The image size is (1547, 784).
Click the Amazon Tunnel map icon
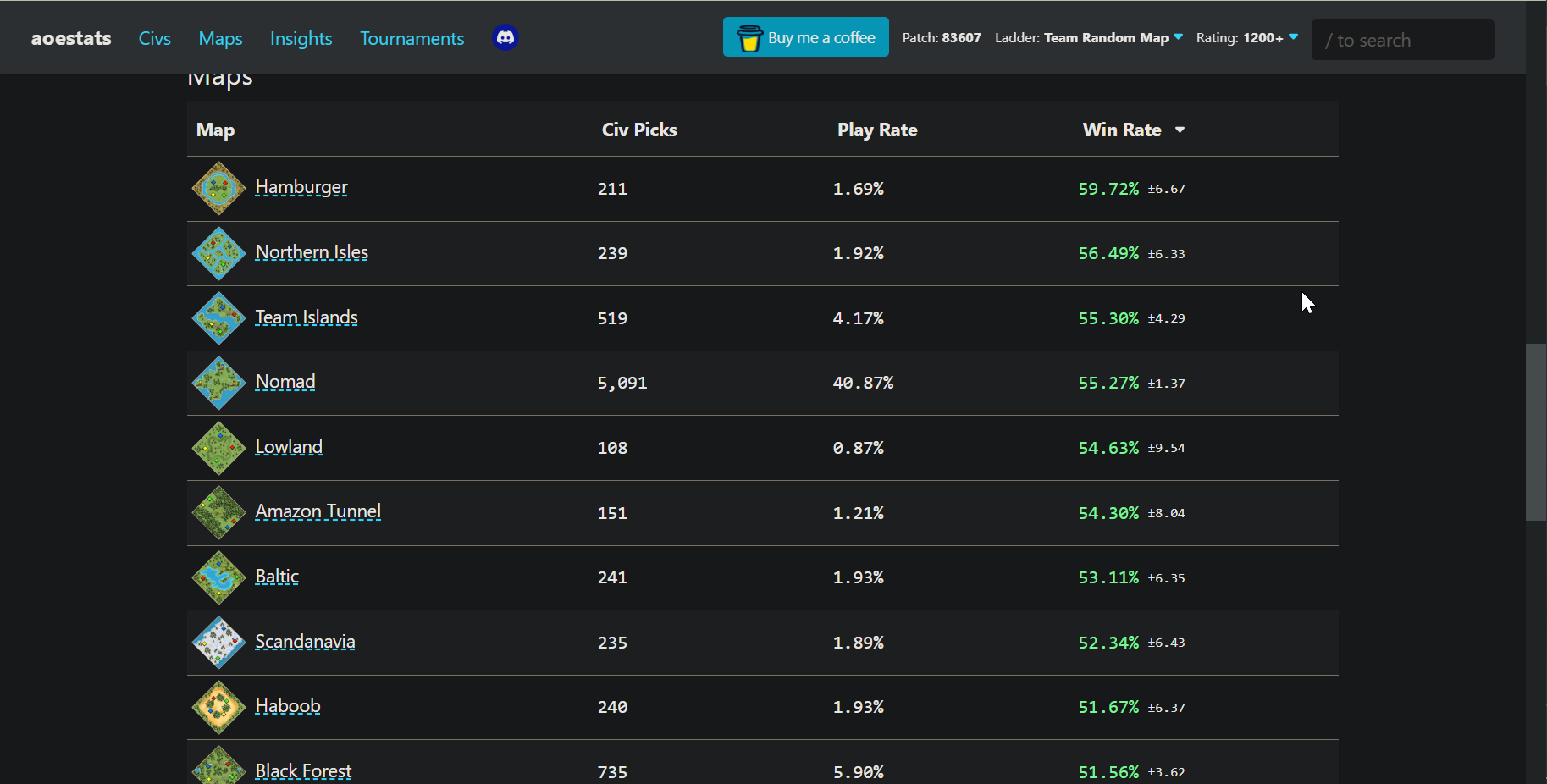(218, 512)
